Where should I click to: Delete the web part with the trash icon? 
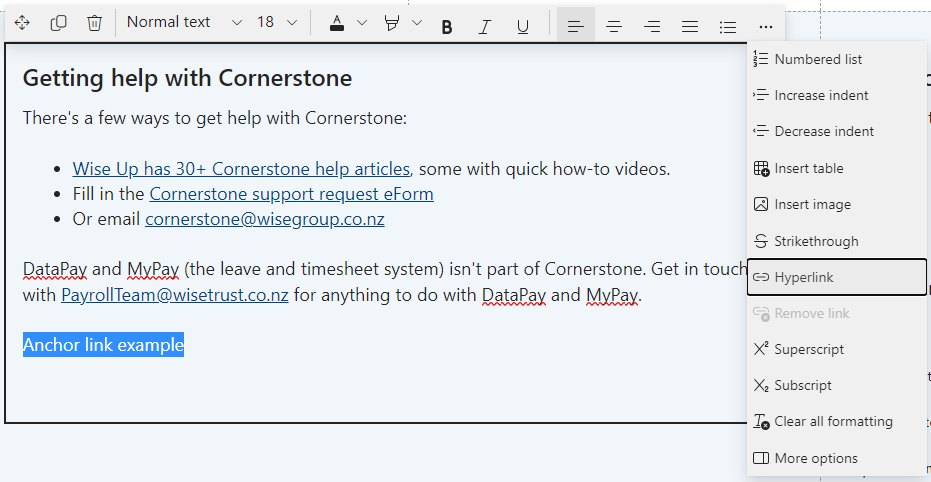pos(94,23)
